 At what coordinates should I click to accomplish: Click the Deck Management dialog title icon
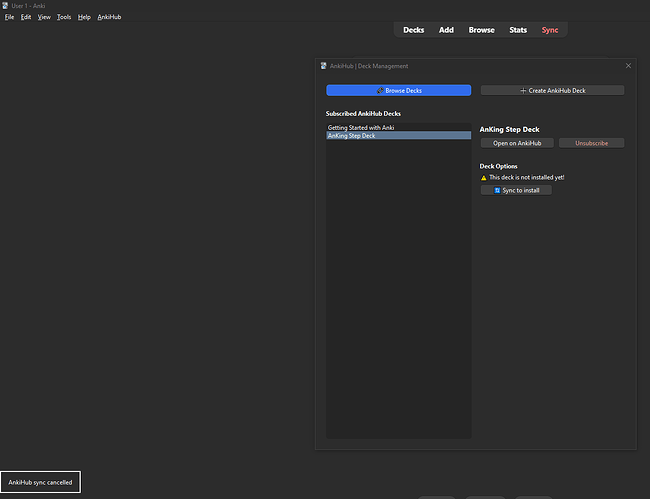[323, 66]
